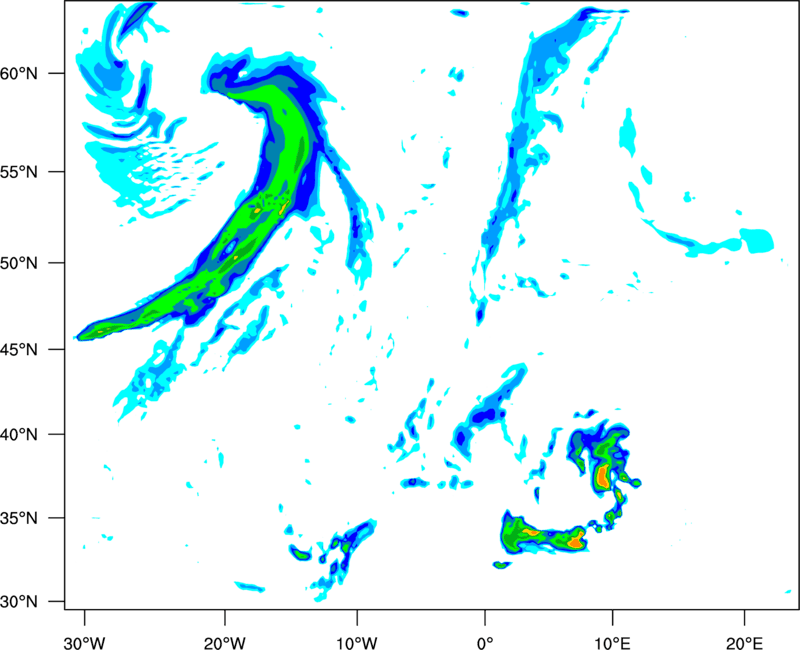Click the 55°N latitude label
Image resolution: width=800 pixels, height=650 pixels.
pos(19,172)
